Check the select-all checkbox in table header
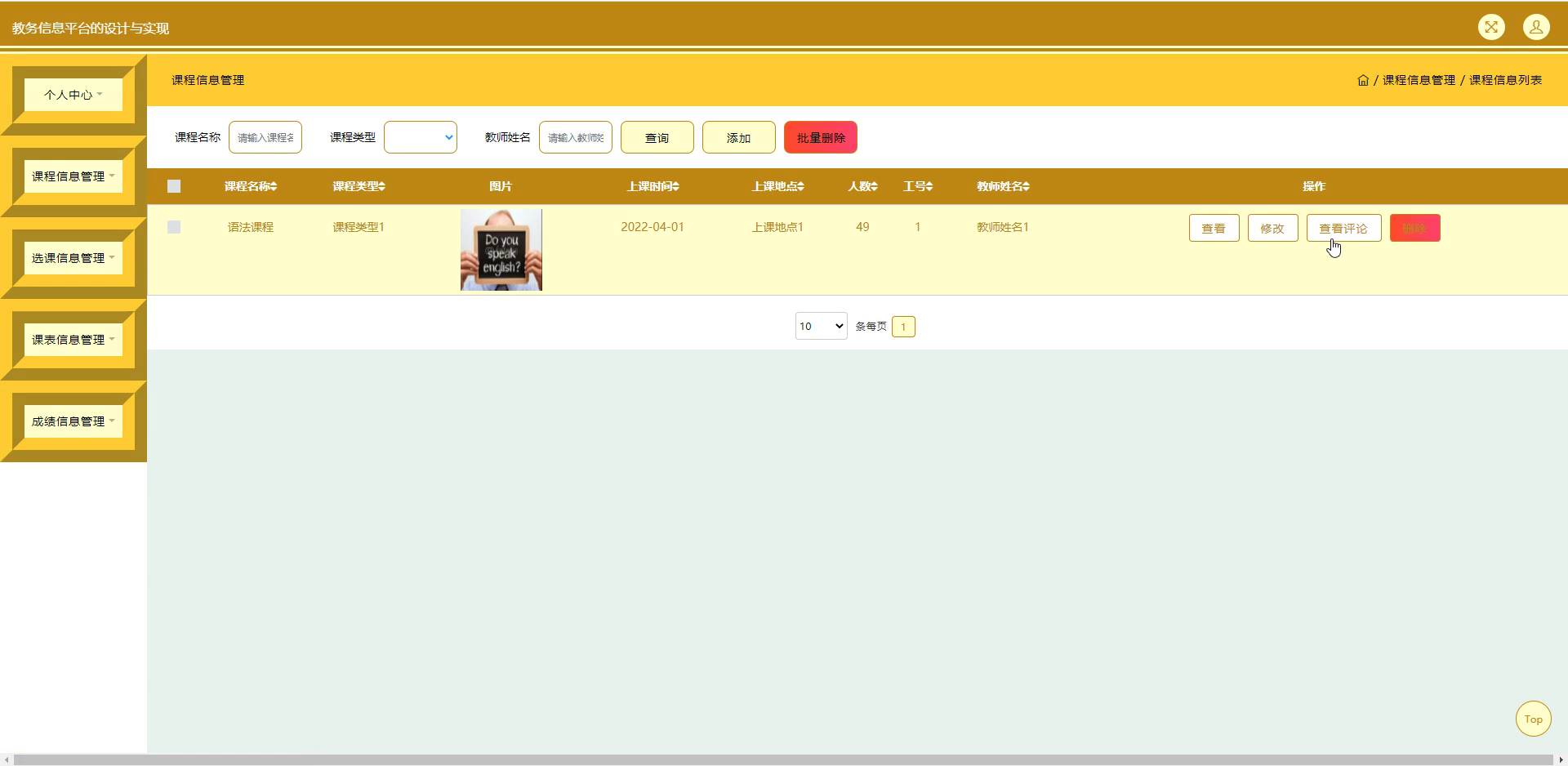Image resolution: width=1568 pixels, height=766 pixels. click(174, 186)
